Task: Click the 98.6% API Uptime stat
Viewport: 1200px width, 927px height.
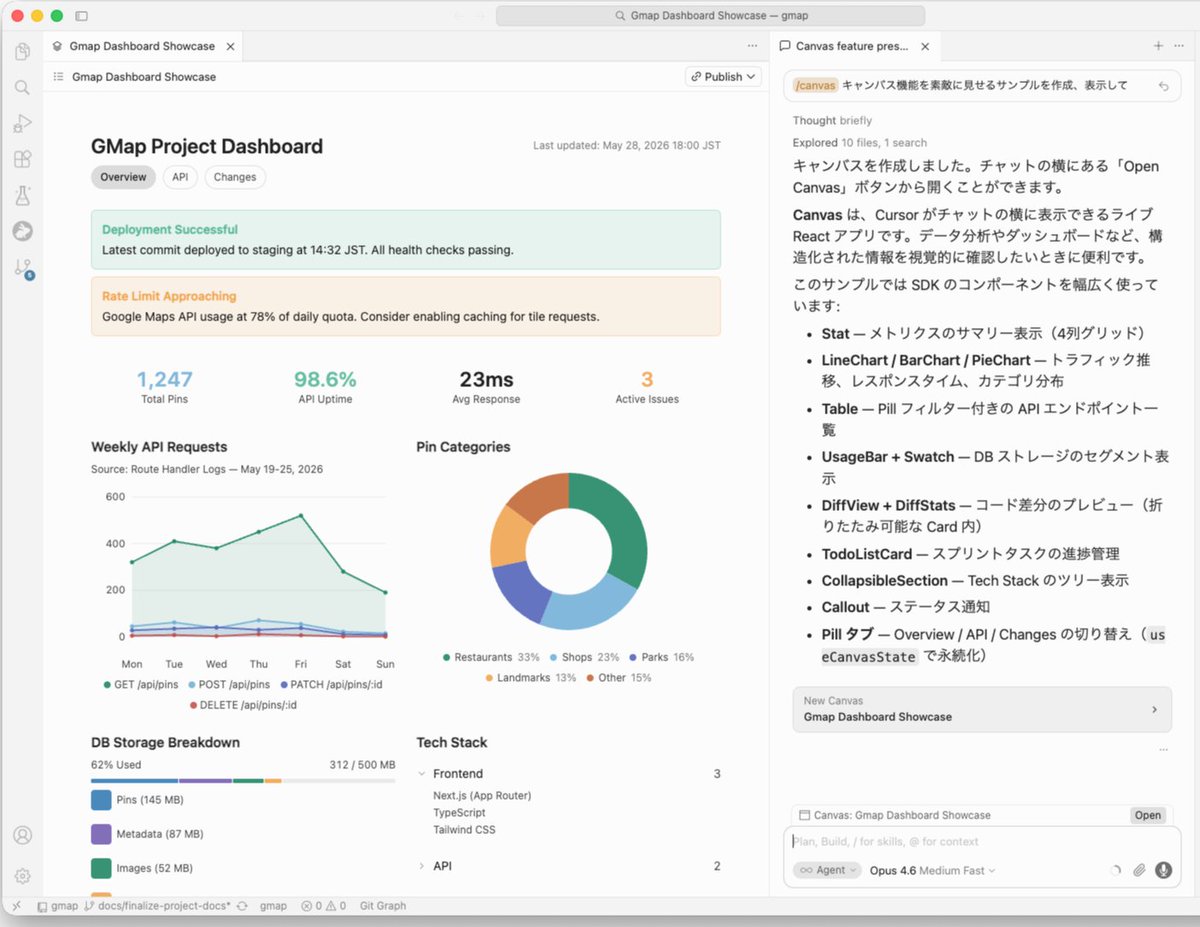Action: 325,387
